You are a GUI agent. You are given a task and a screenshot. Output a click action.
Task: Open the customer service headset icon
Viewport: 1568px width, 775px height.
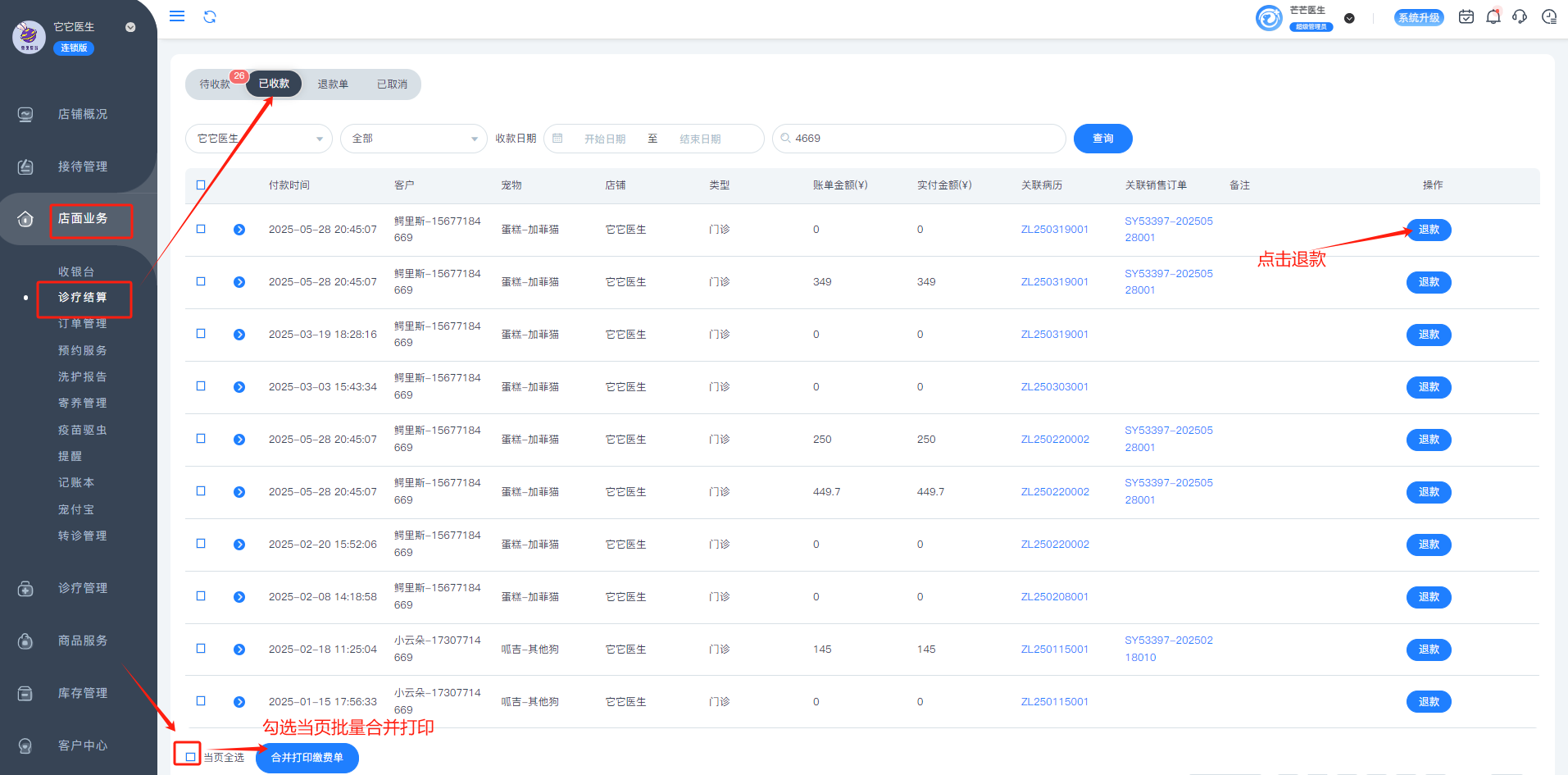pyautogui.click(x=1520, y=16)
